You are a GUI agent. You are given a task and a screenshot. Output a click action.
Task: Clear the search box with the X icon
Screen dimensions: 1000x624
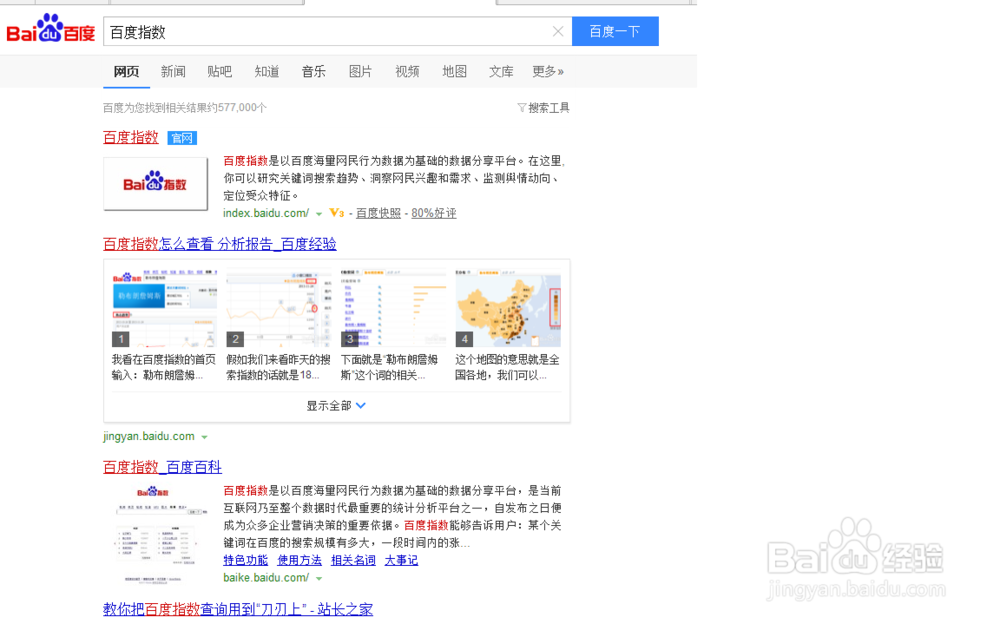click(x=558, y=31)
